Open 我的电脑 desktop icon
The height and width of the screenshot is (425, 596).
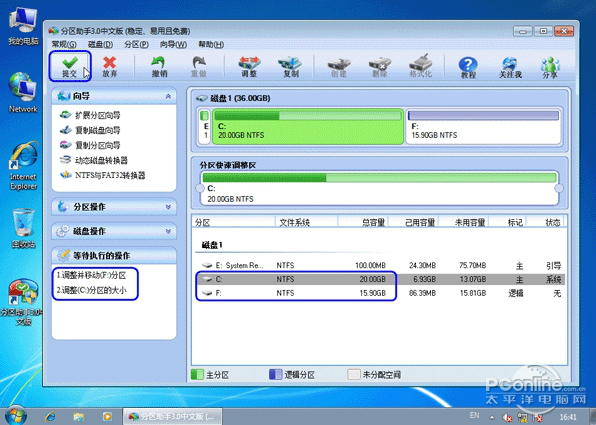tap(23, 27)
